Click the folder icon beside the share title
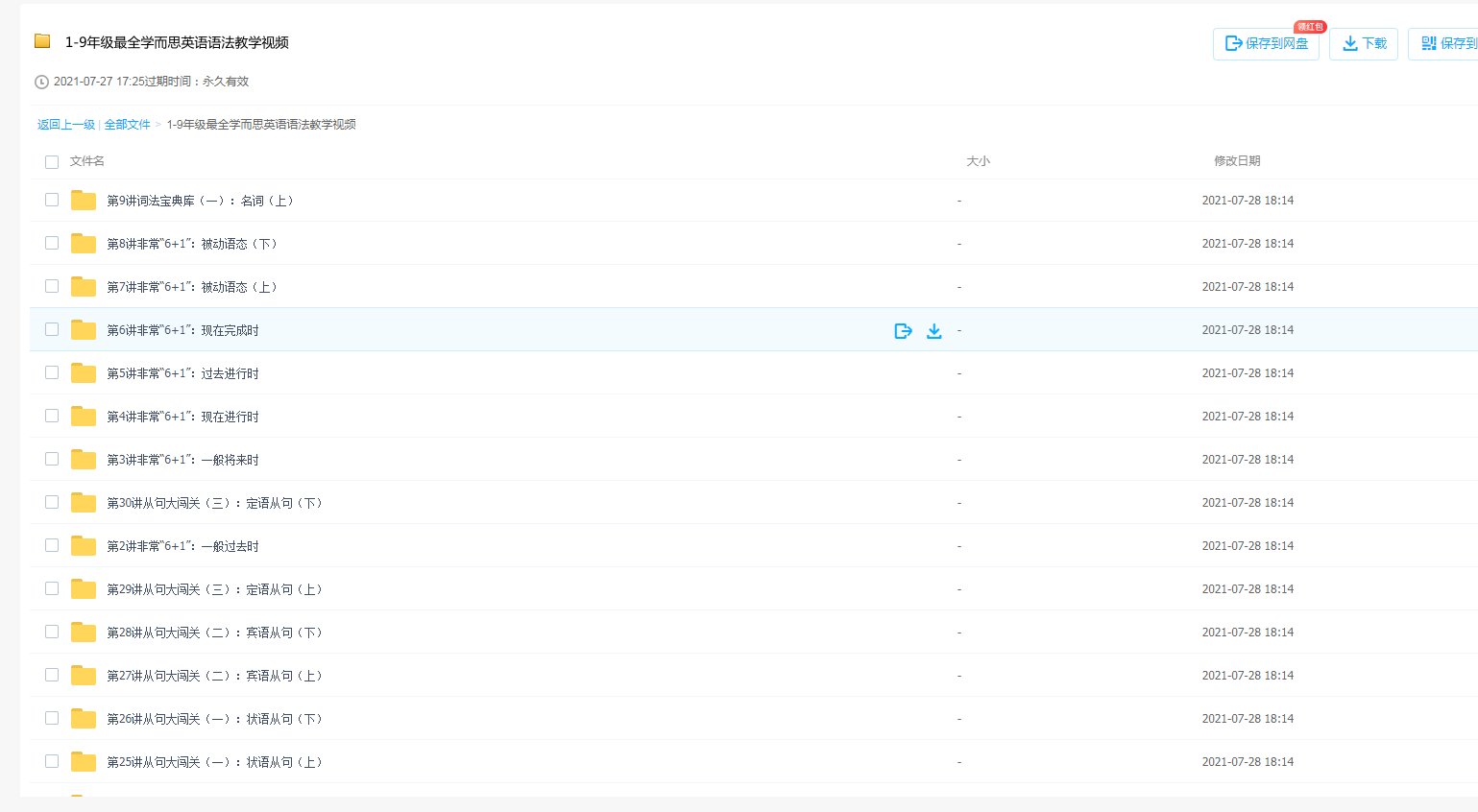1478x812 pixels. tap(42, 41)
